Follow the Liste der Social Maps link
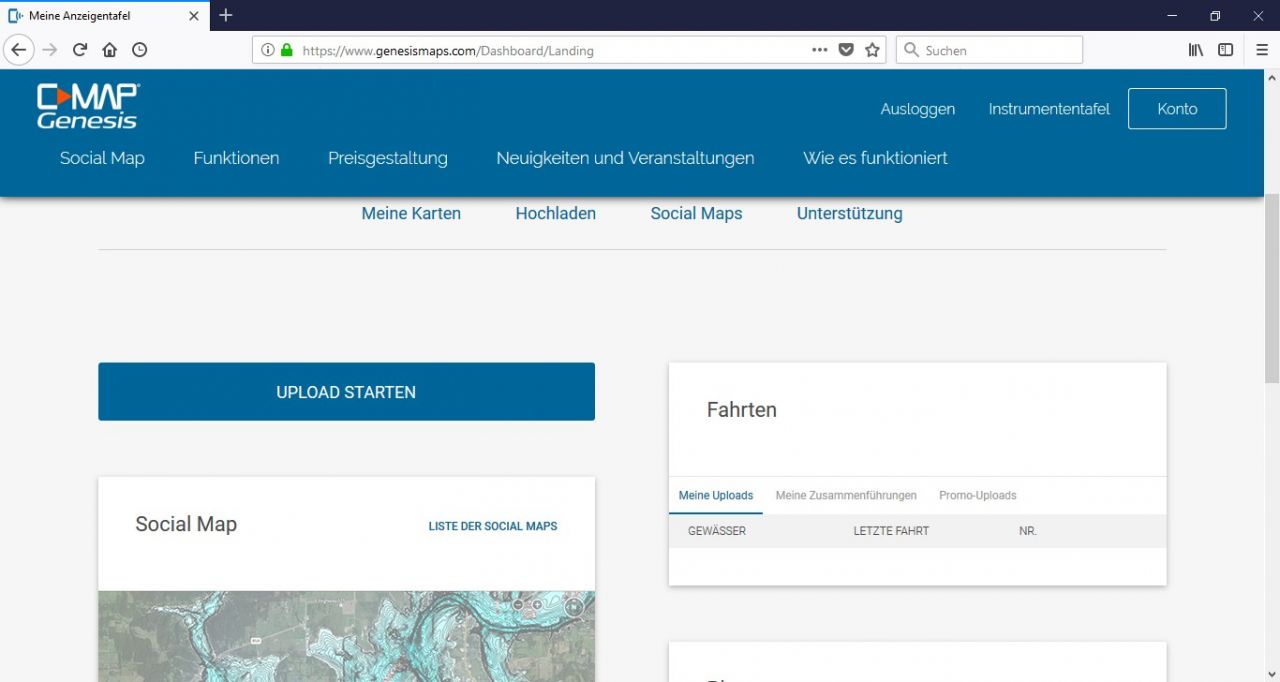The image size is (1280, 682). [493, 526]
